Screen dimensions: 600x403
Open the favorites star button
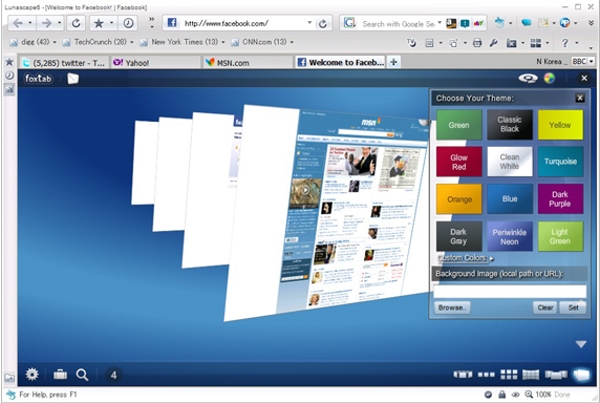click(x=99, y=22)
